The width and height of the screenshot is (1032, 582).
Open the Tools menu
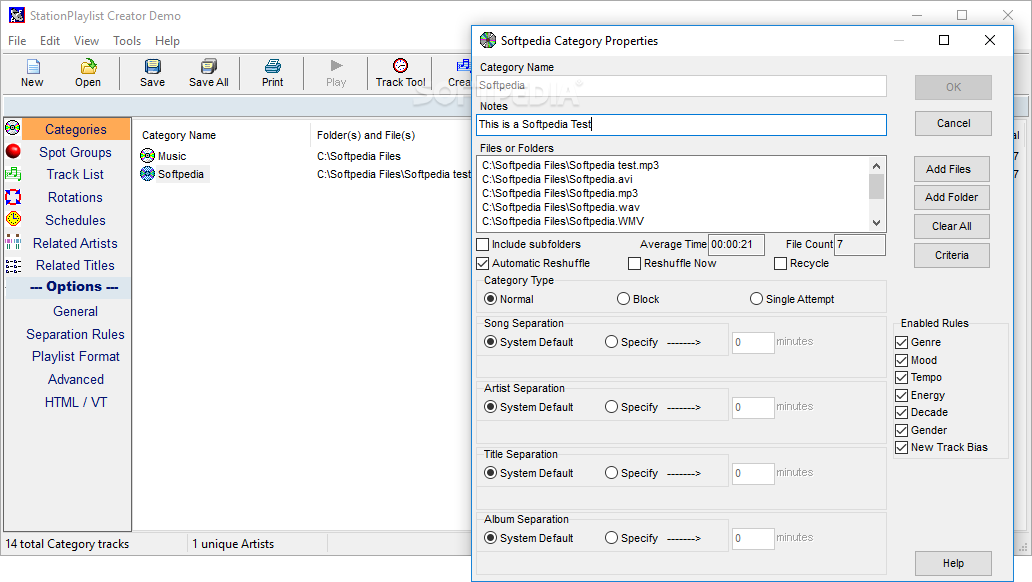coord(127,41)
